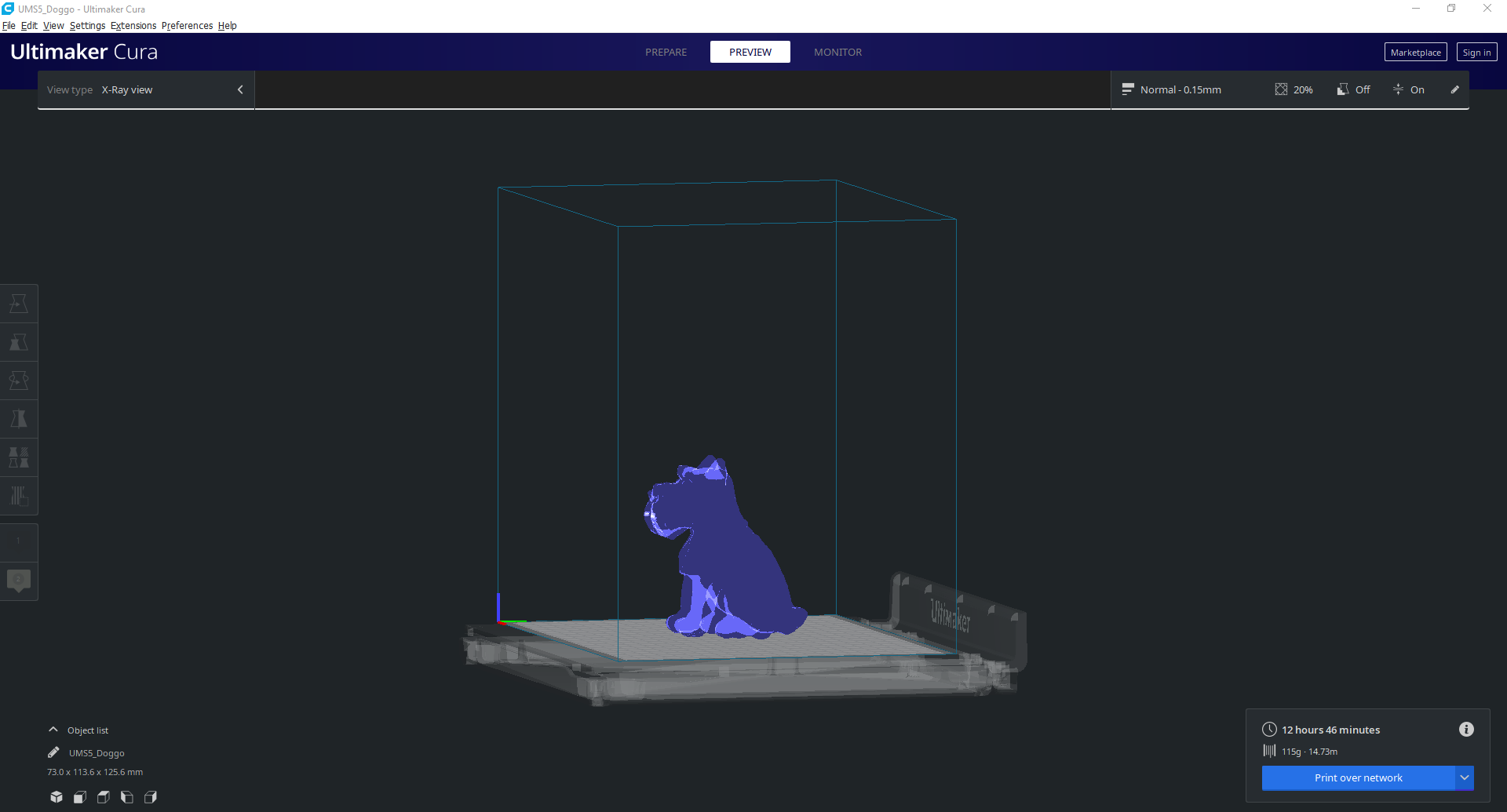Switch to the MONITOR tab
Image resolution: width=1507 pixels, height=812 pixels.
(837, 52)
